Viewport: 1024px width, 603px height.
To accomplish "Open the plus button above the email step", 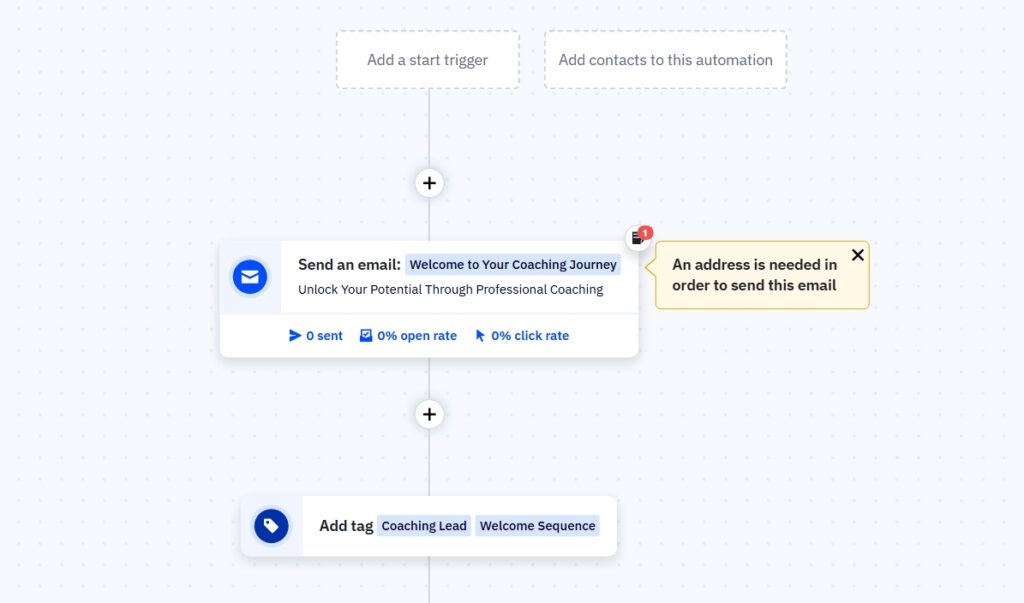I will click(428, 183).
